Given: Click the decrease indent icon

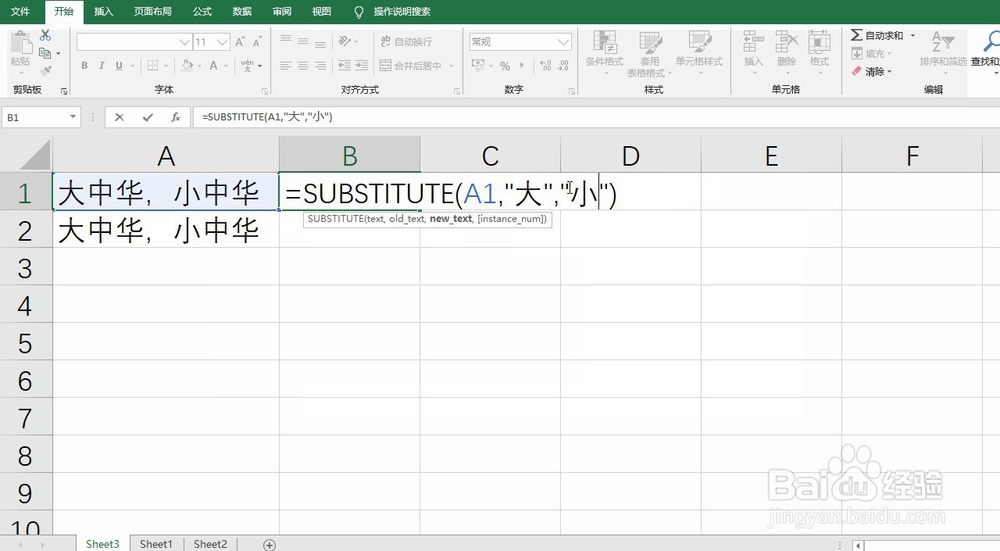Looking at the screenshot, I should click(344, 65).
